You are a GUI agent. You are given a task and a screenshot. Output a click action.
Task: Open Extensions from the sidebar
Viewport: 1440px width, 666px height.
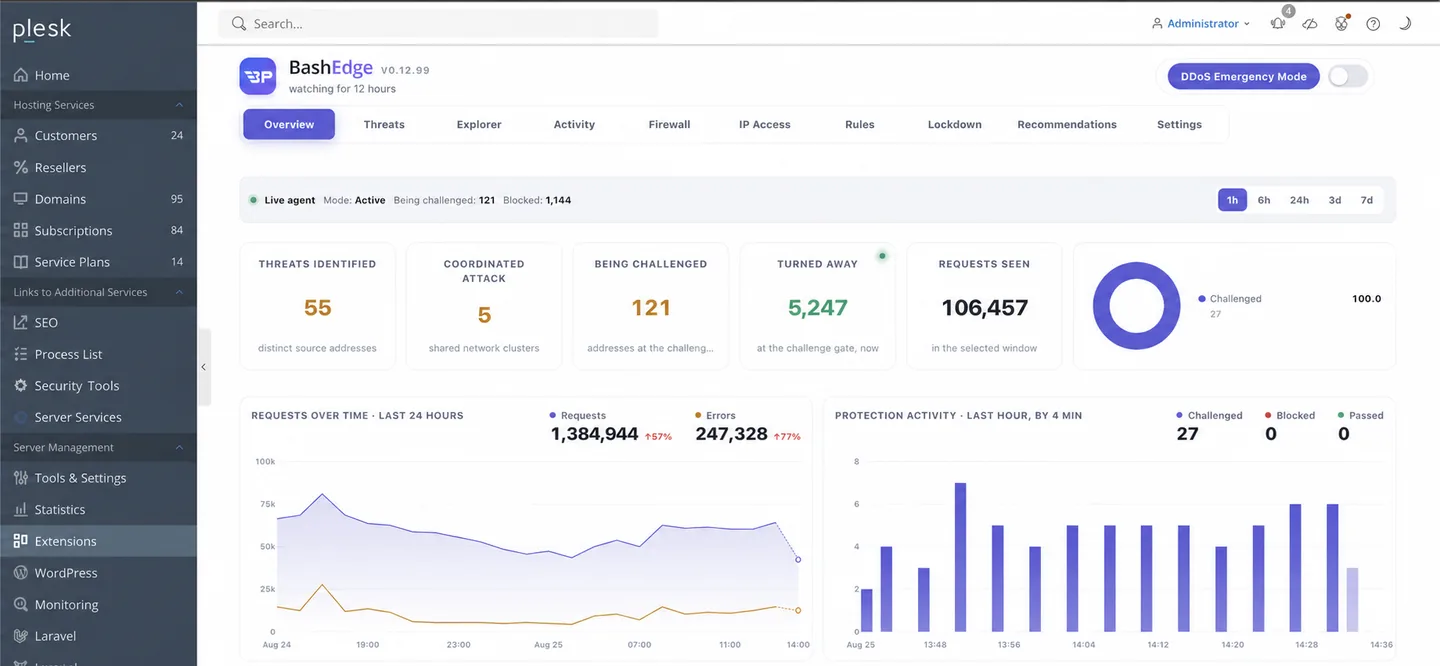coord(98,541)
